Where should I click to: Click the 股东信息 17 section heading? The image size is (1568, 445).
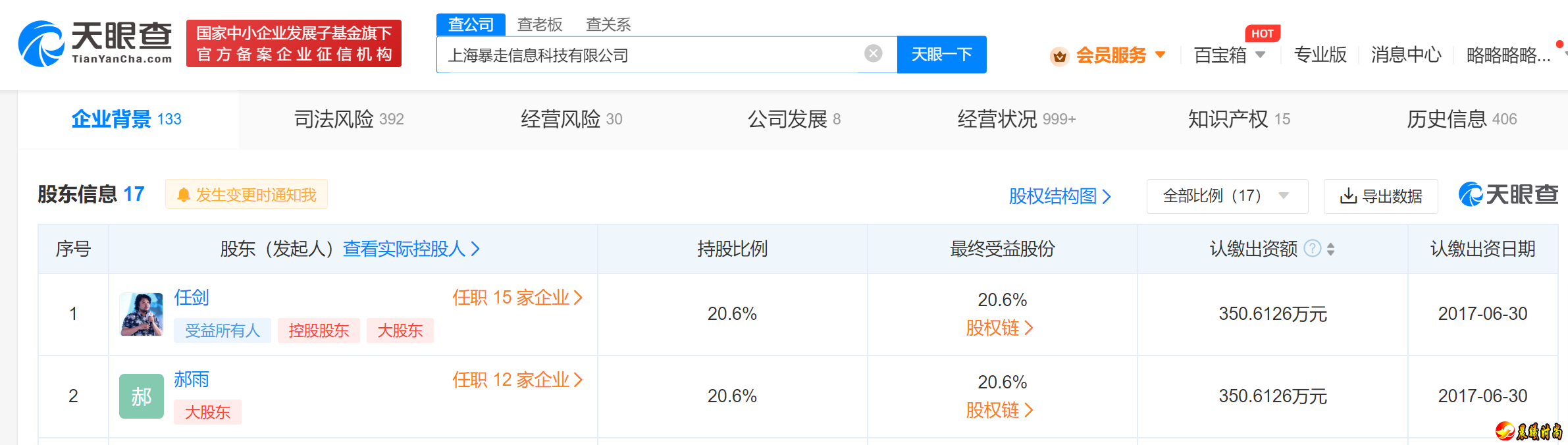91,194
